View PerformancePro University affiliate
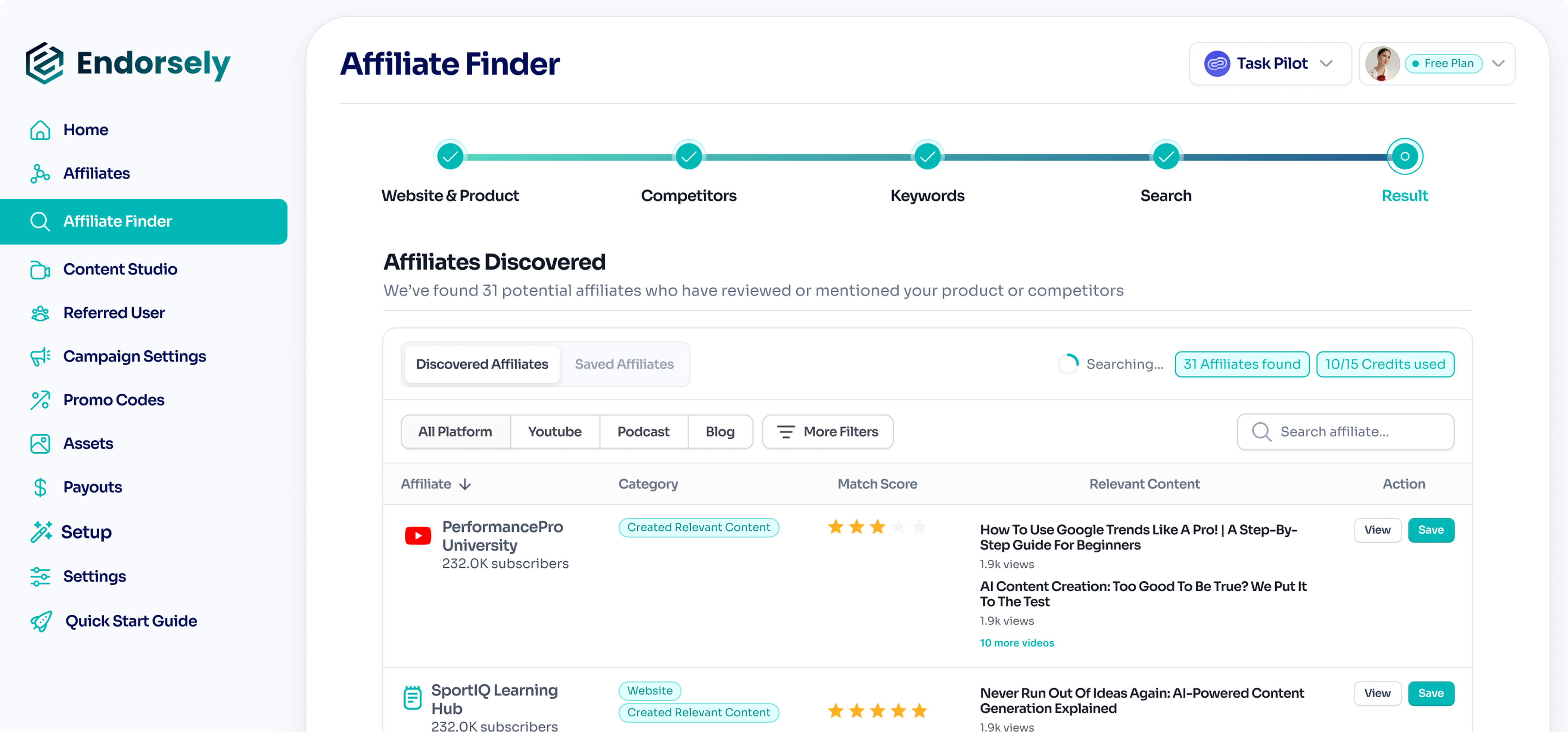The image size is (1568, 732). coord(1377,530)
